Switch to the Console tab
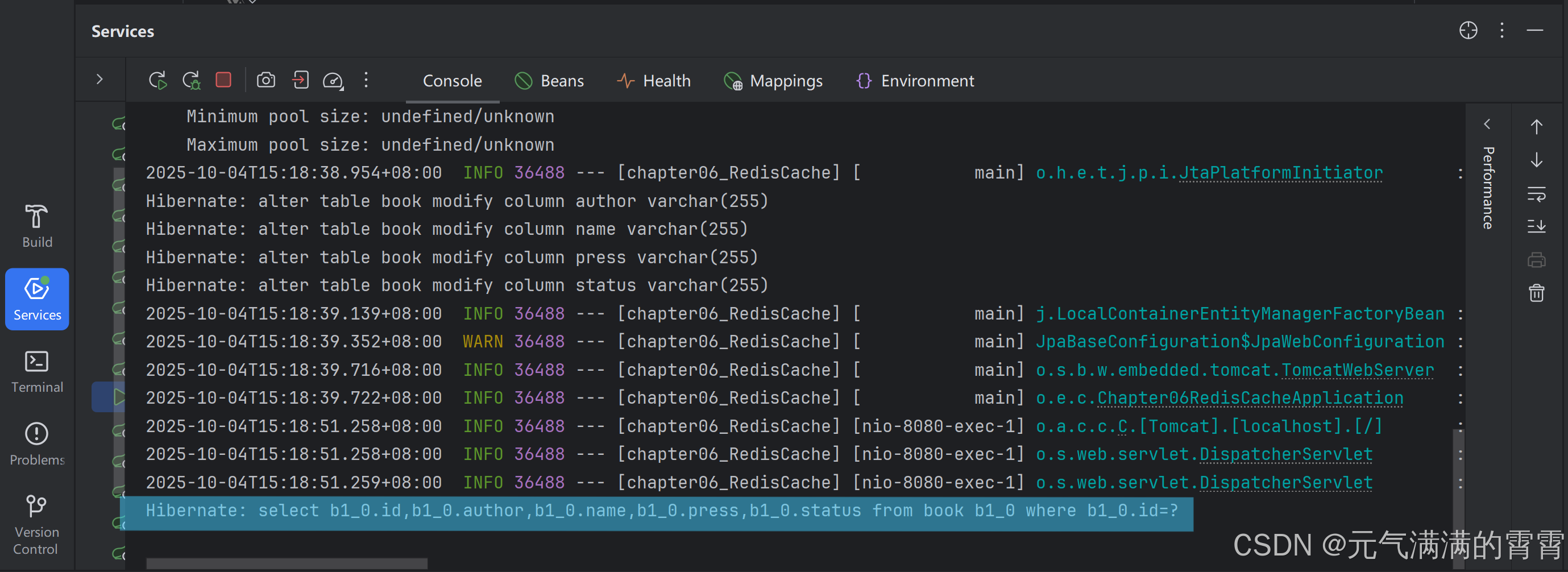The image size is (1568, 572). (x=452, y=81)
